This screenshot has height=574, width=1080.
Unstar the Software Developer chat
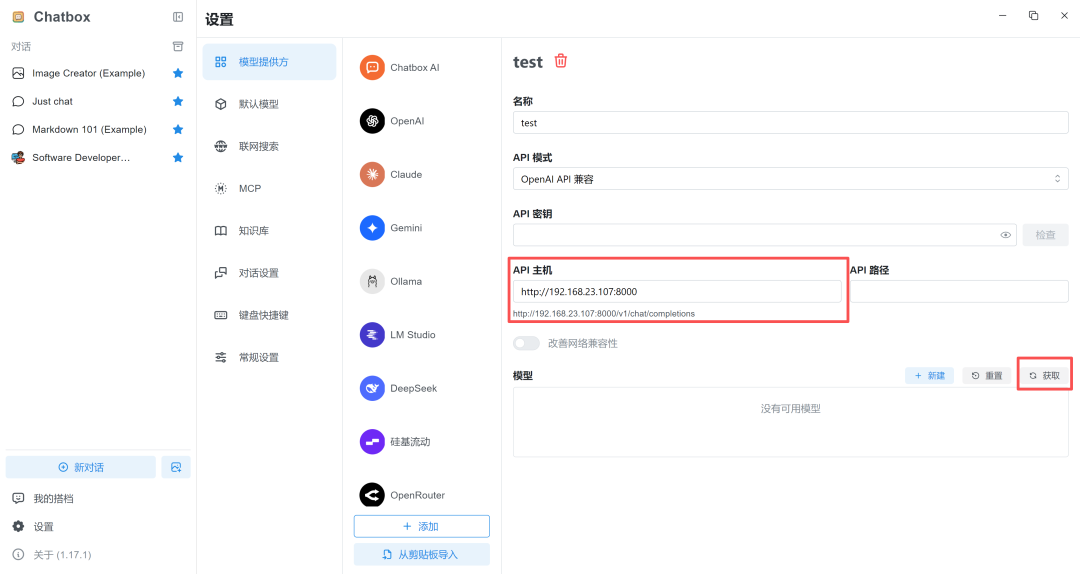178,158
